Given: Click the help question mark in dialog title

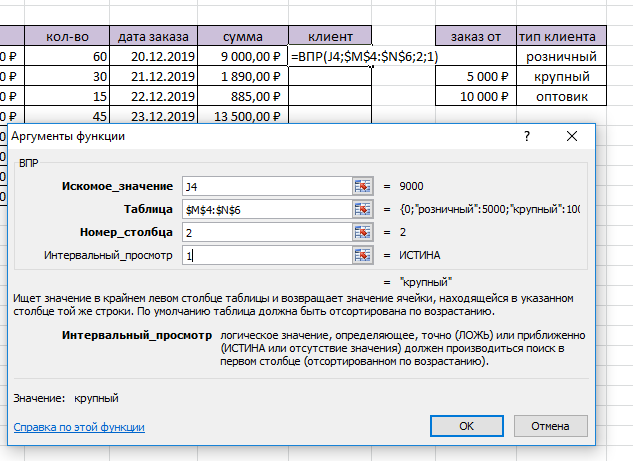Looking at the screenshot, I should (x=527, y=136).
